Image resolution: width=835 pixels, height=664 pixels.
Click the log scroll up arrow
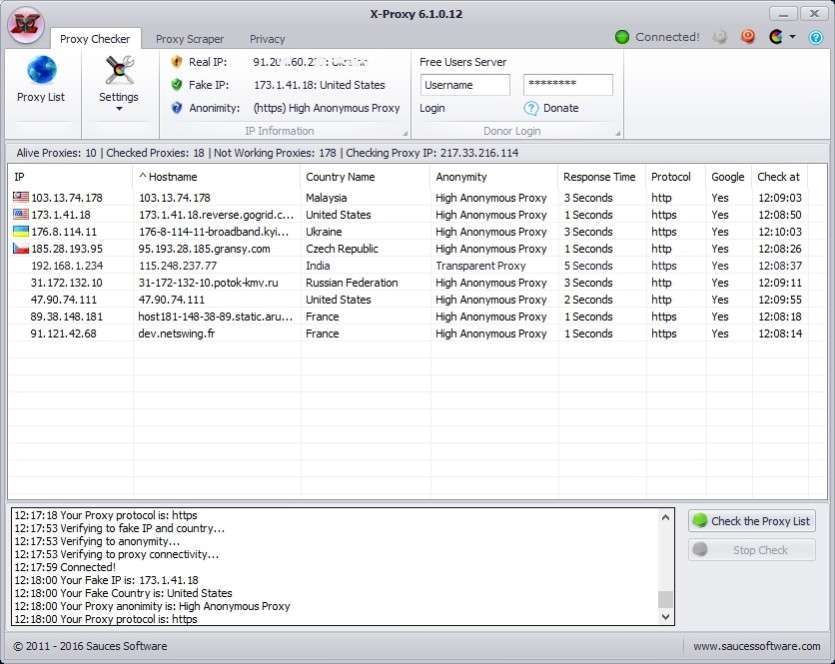[x=665, y=517]
